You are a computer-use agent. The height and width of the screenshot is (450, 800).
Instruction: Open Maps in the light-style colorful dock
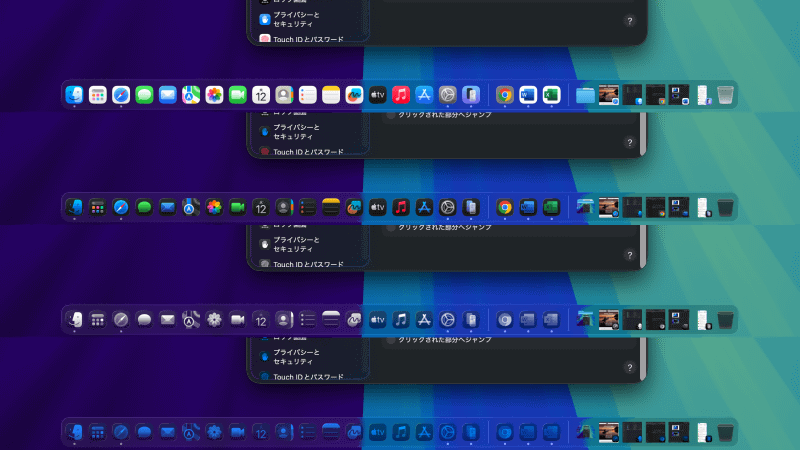191,94
